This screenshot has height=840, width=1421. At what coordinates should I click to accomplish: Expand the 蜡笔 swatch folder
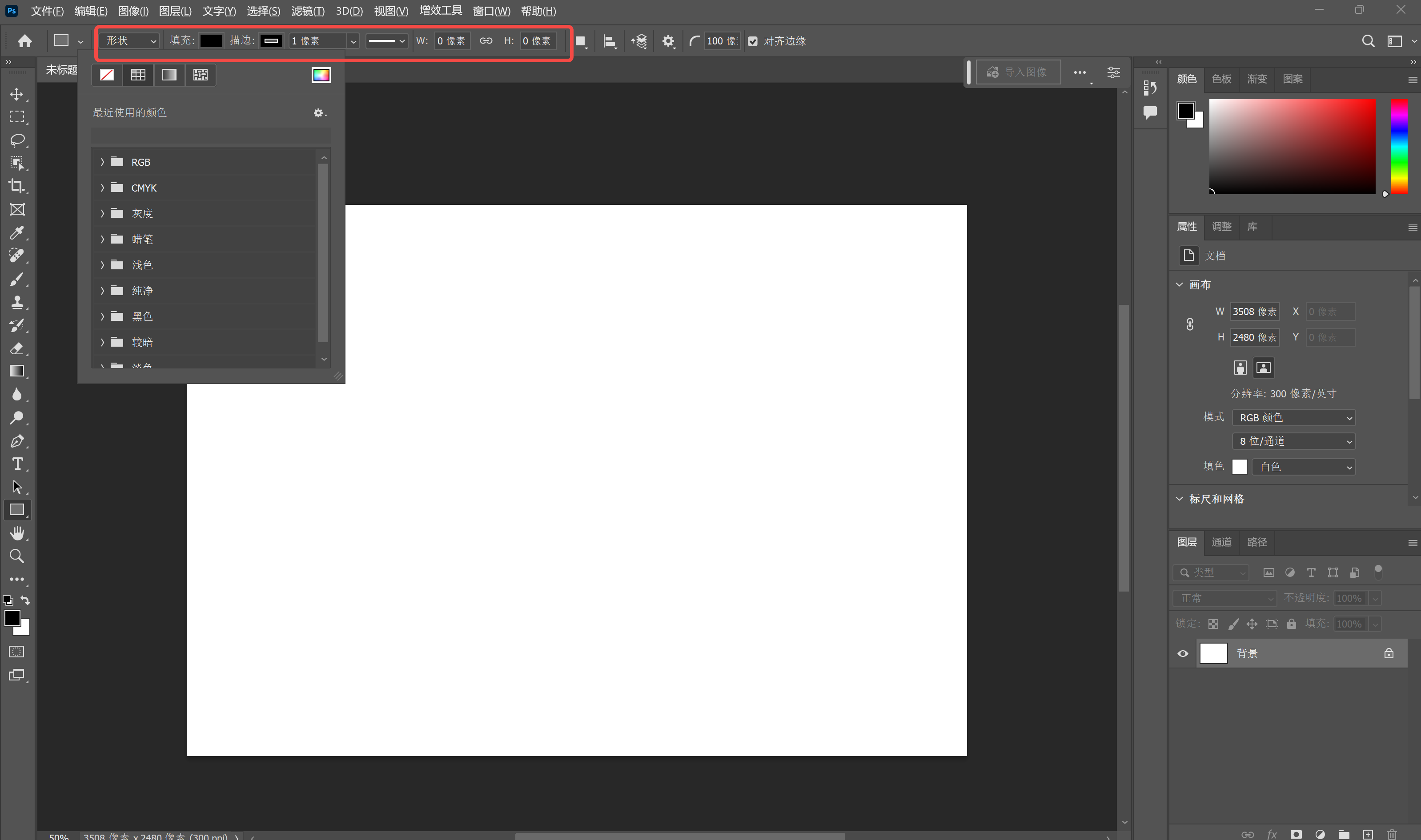pyautogui.click(x=102, y=239)
